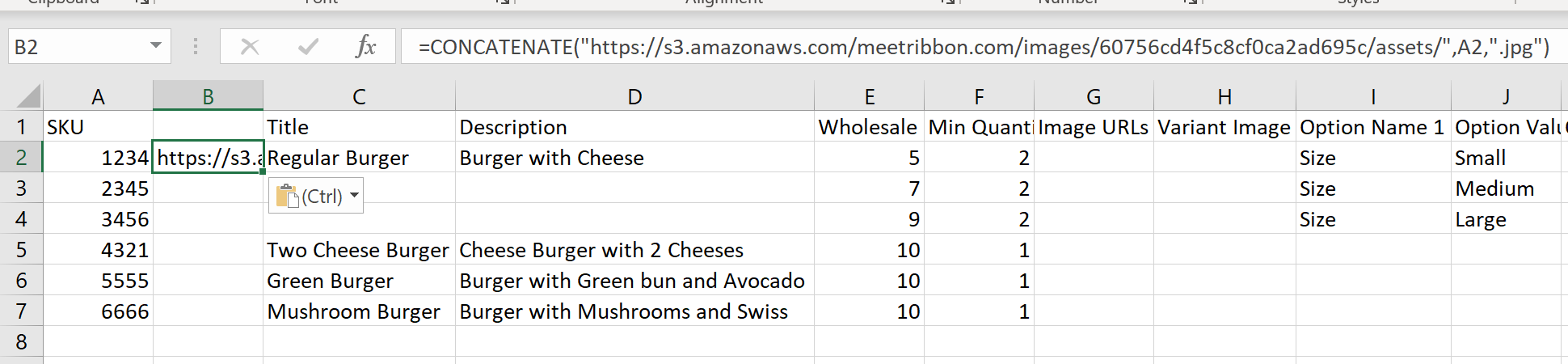Viewport: 1568px width, 364px height.
Task: Open the Insert Function fx dialog
Action: [365, 47]
